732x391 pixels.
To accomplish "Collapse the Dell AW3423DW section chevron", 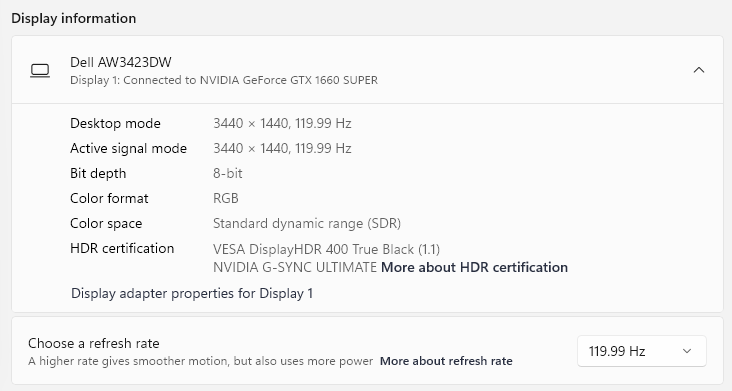I will (699, 70).
